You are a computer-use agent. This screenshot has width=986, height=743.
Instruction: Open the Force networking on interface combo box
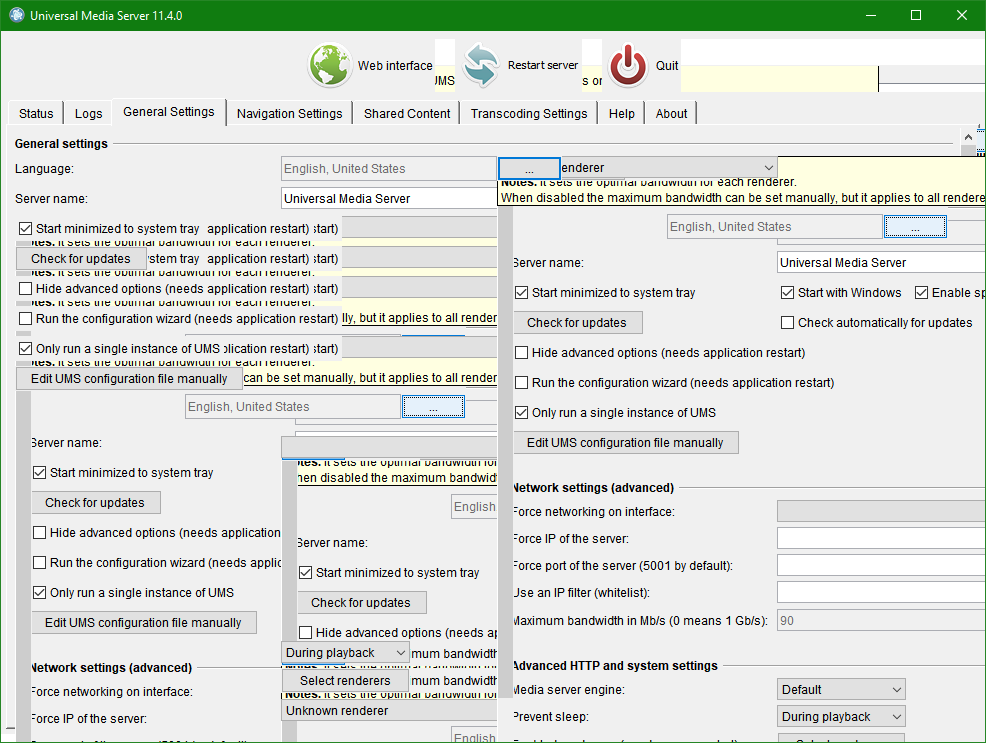(881, 511)
